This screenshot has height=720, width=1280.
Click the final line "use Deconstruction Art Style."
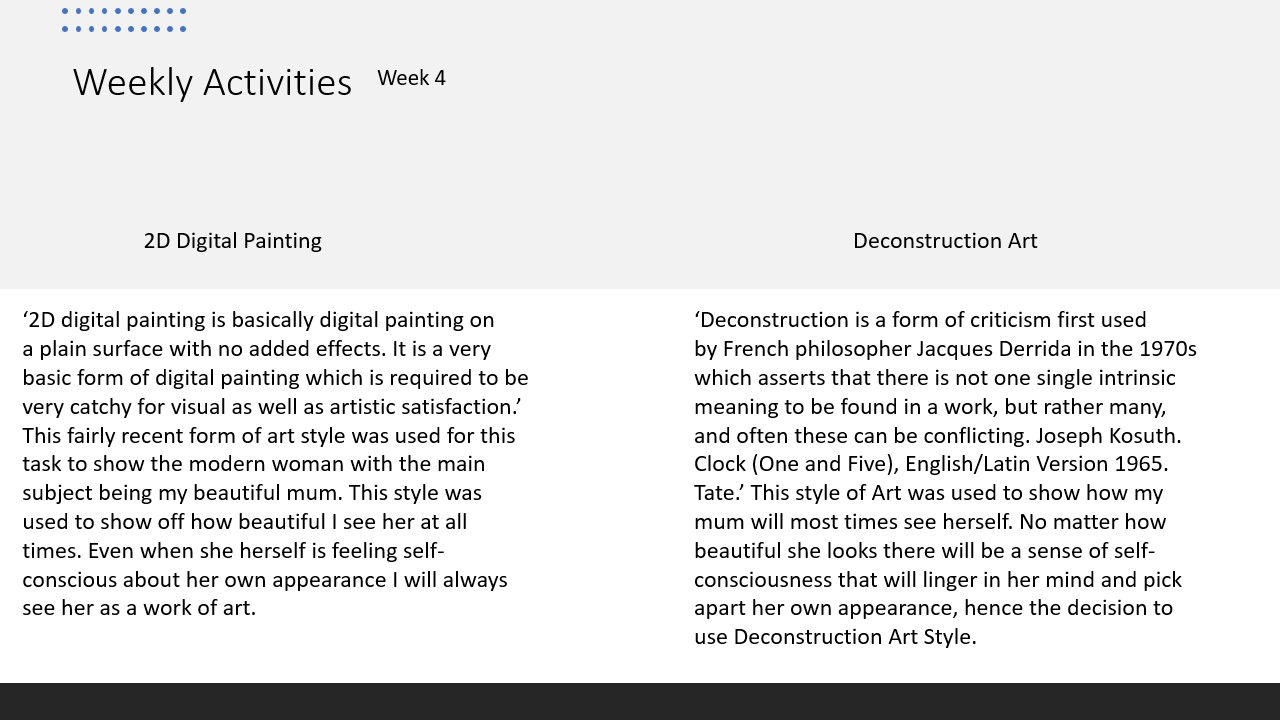pos(835,637)
